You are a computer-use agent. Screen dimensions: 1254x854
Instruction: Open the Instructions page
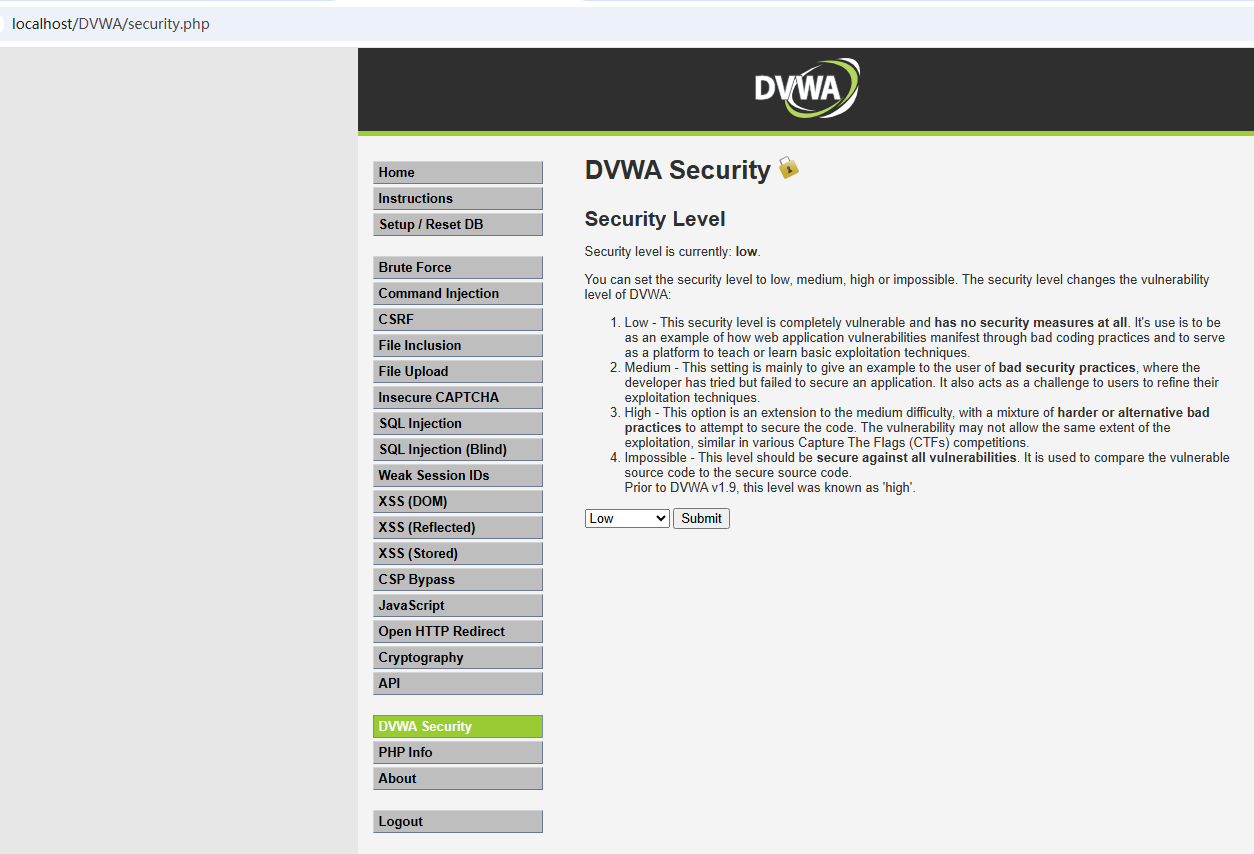pyautogui.click(x=458, y=198)
